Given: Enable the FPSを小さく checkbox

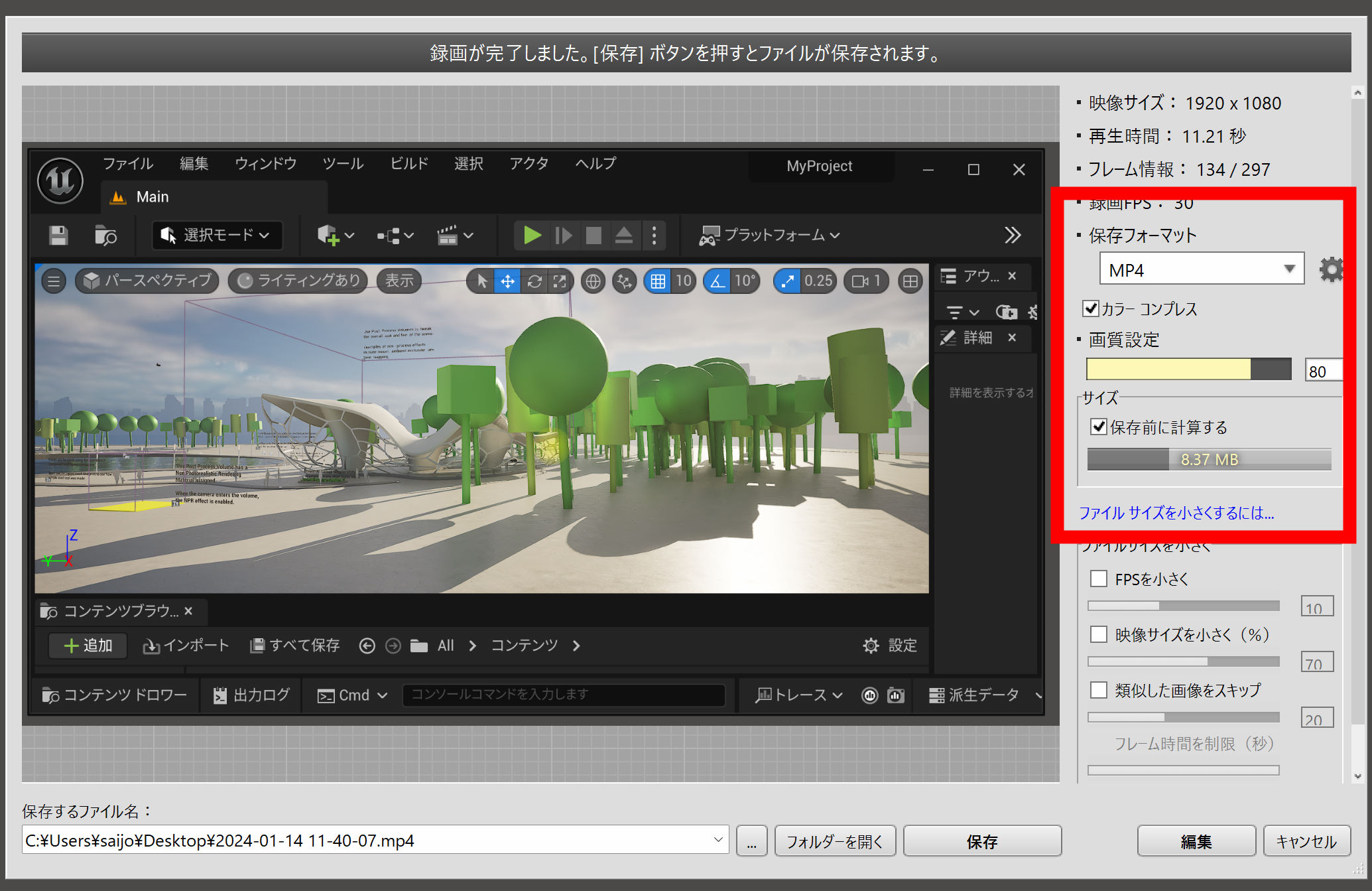Looking at the screenshot, I should tap(1099, 579).
